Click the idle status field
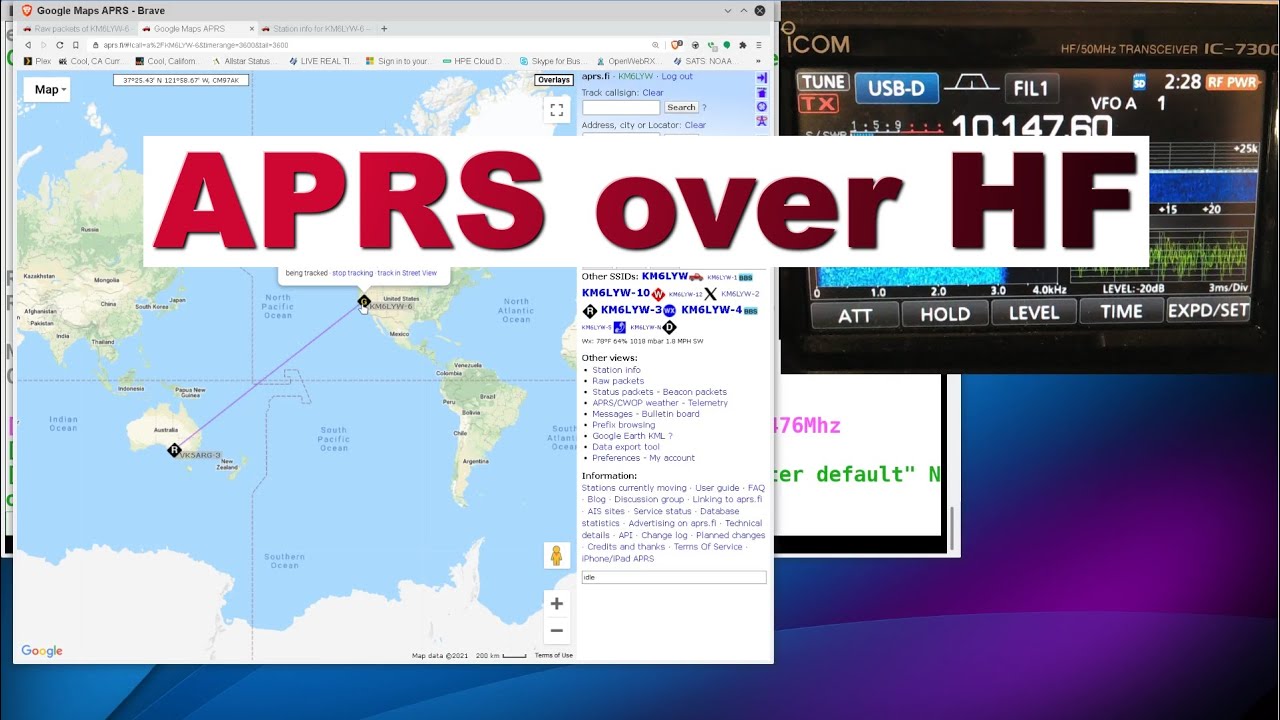1280x720 pixels. [674, 577]
